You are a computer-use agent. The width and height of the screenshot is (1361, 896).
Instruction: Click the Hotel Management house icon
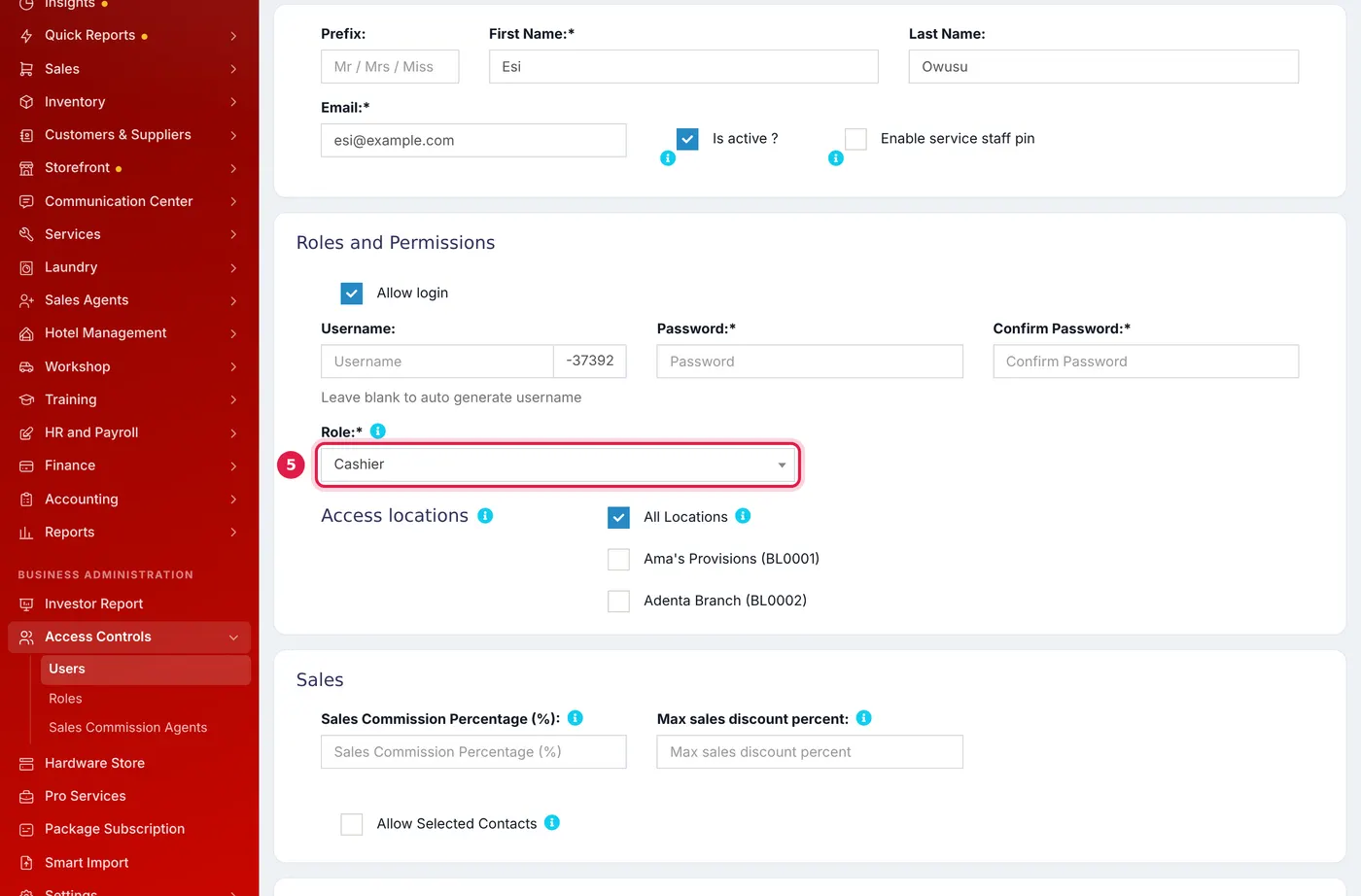pos(26,333)
